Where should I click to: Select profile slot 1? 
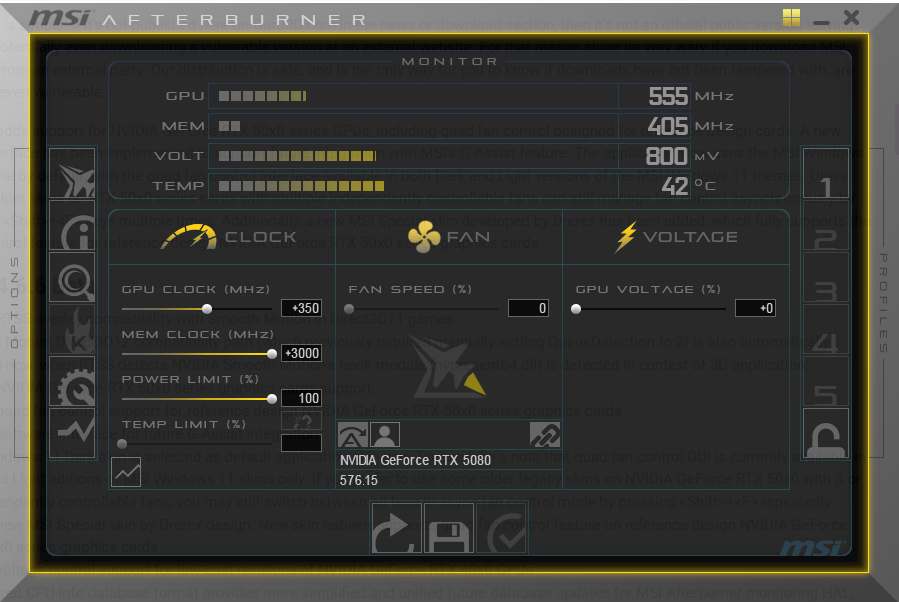[826, 173]
